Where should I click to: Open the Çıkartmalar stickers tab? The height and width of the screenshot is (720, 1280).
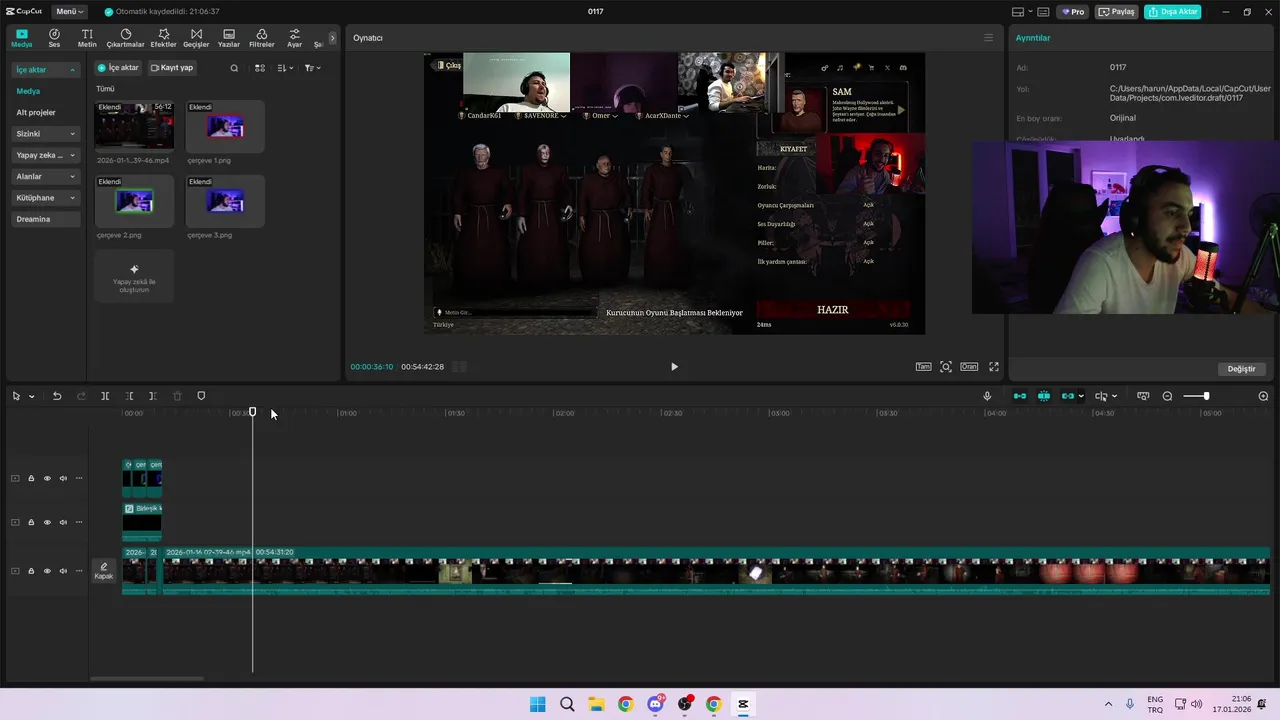[125, 38]
